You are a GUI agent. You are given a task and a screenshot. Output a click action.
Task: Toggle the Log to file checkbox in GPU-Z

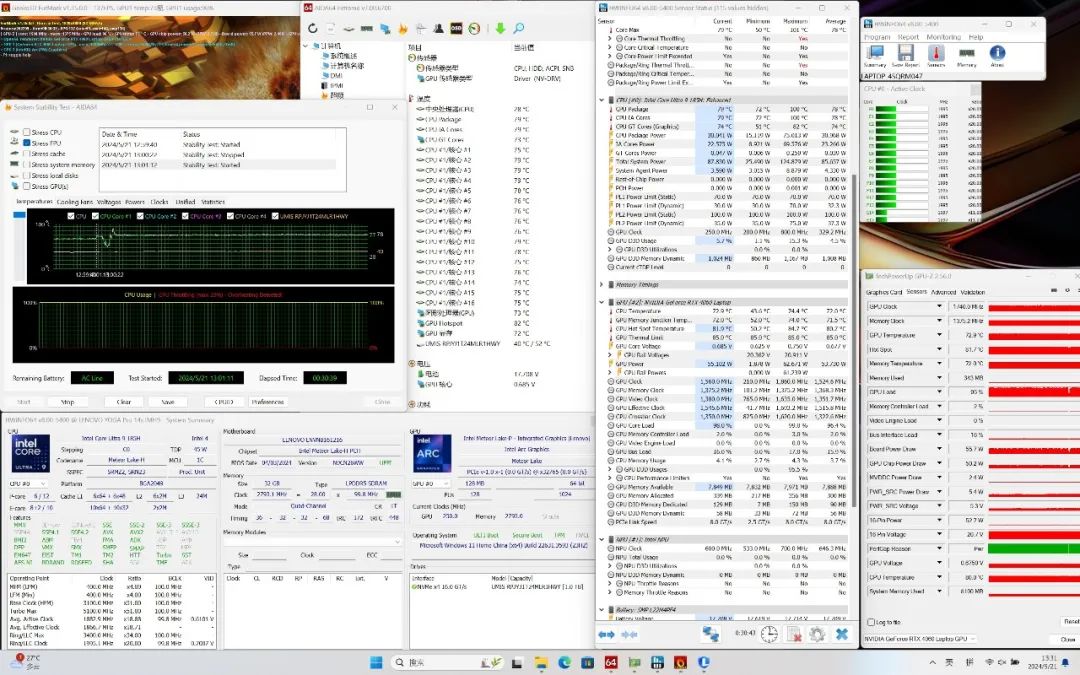coord(870,621)
